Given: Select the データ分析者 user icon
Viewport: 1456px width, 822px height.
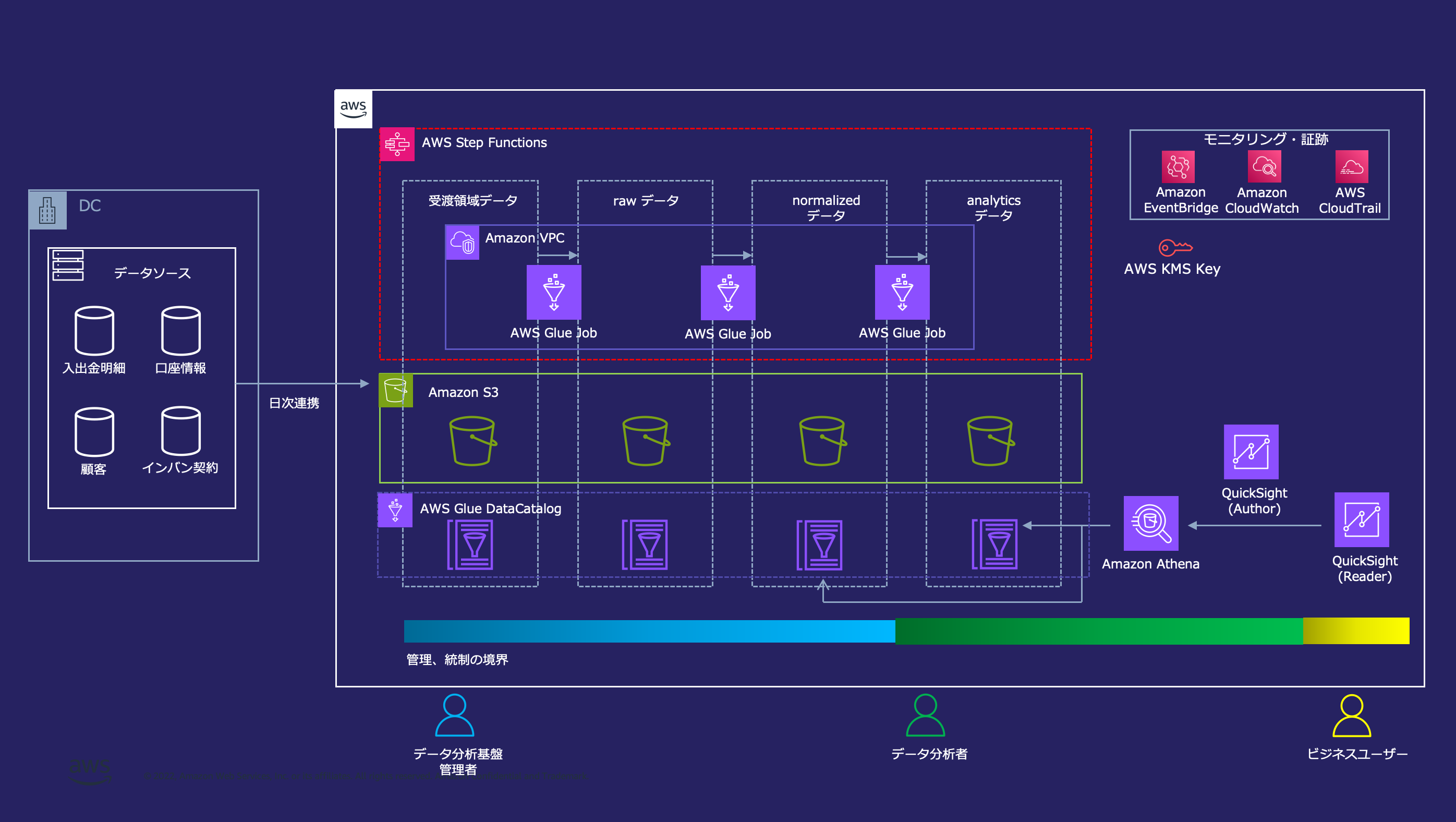Looking at the screenshot, I should click(926, 715).
